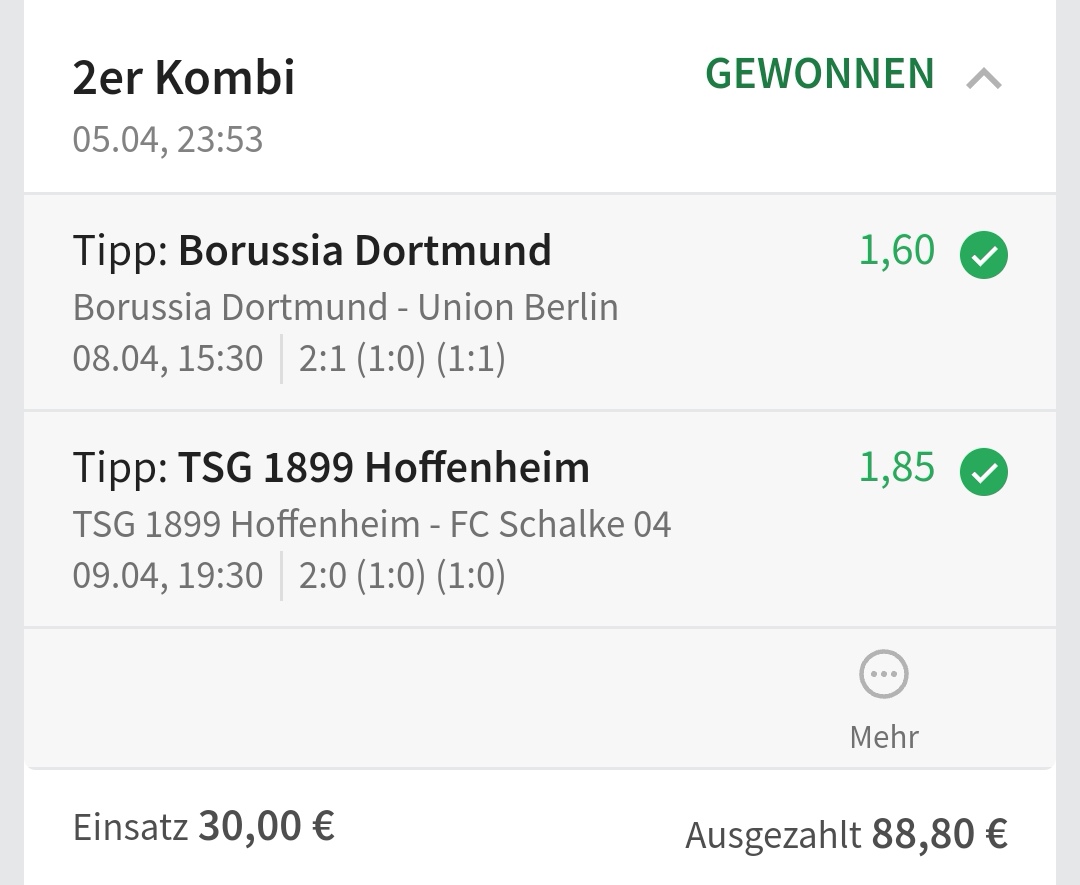This screenshot has width=1080, height=885.
Task: Click the 1,85 odds value
Action: pos(897,467)
